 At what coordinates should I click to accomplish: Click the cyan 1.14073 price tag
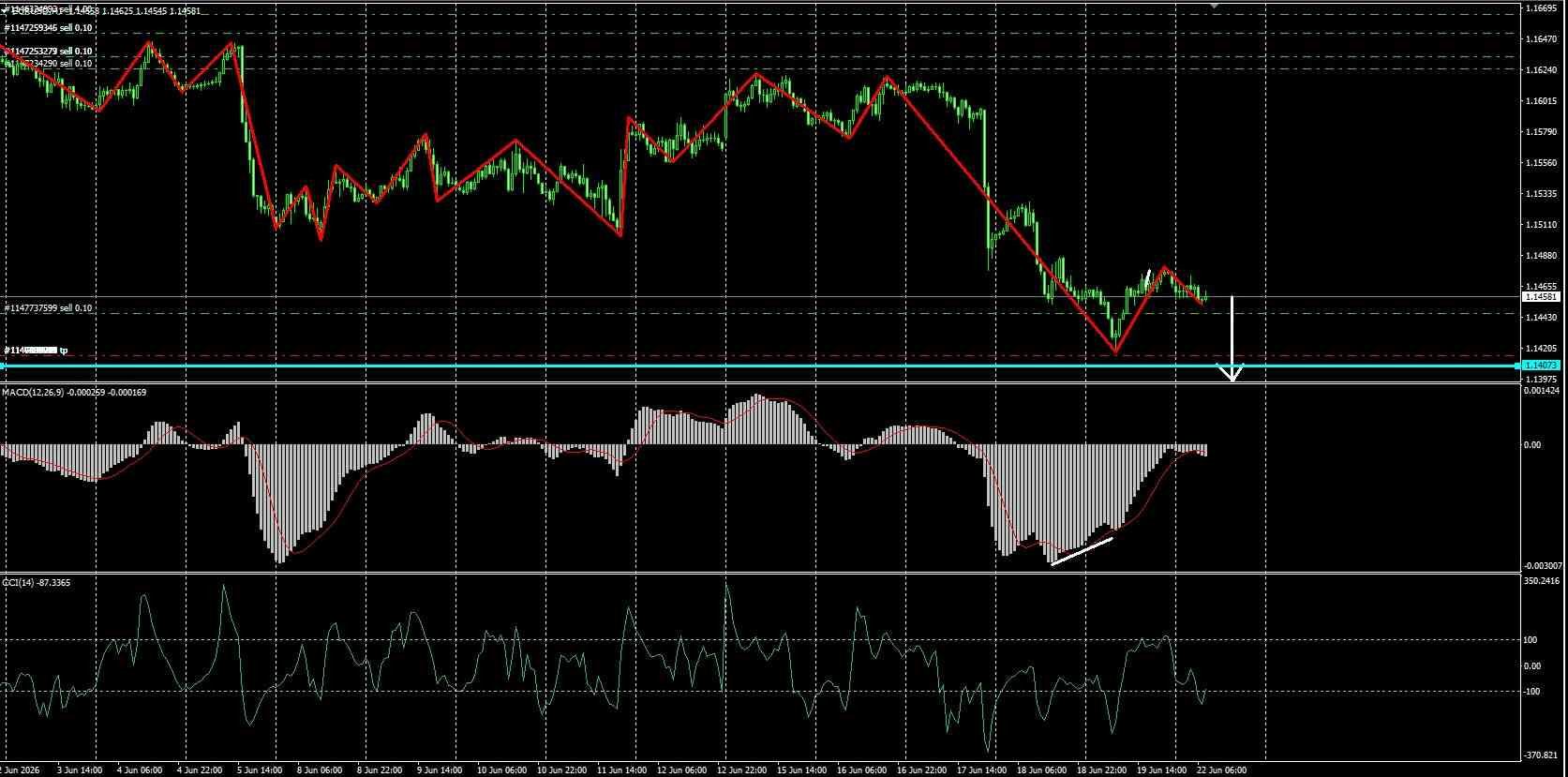1541,365
